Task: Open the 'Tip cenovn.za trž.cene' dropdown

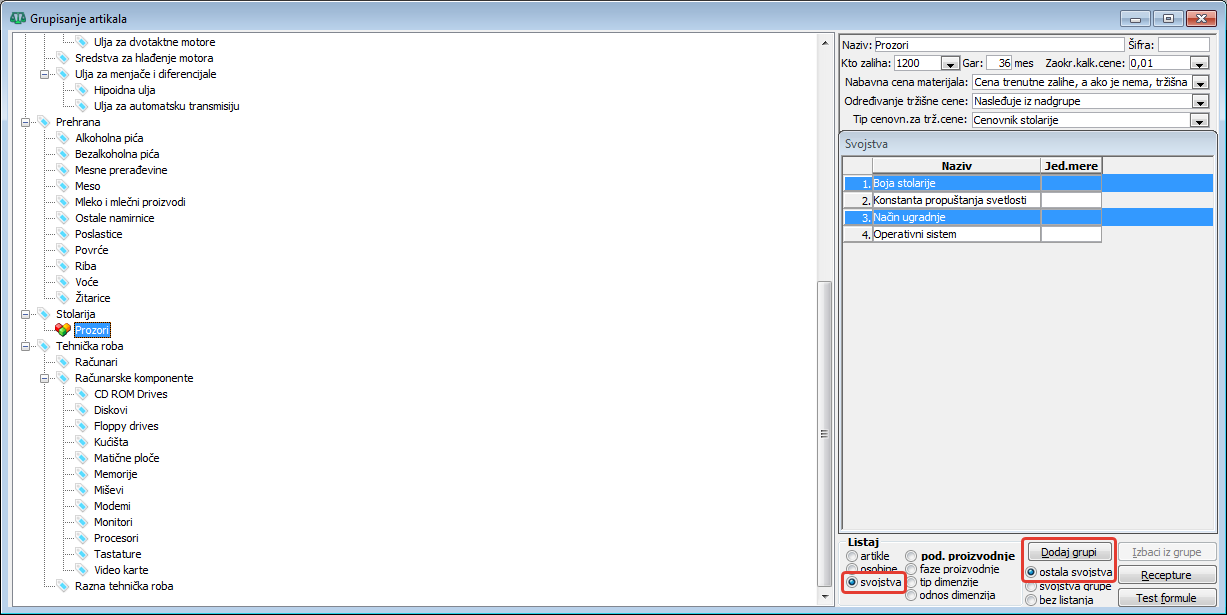Action: [1200, 120]
